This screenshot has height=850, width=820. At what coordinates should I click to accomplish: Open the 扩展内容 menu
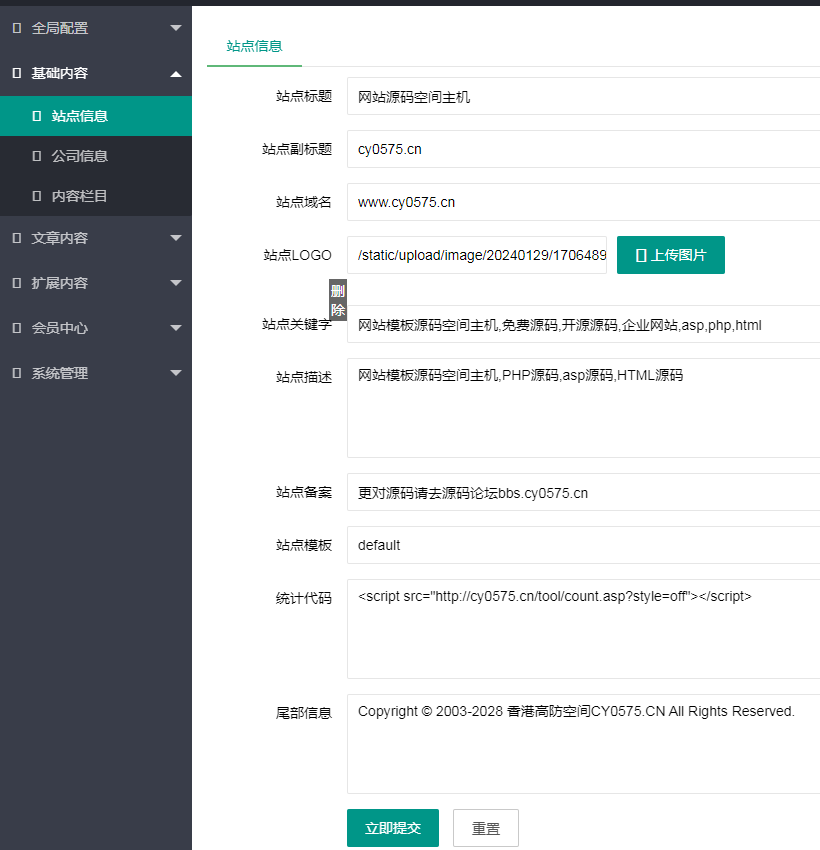pyautogui.click(x=96, y=283)
